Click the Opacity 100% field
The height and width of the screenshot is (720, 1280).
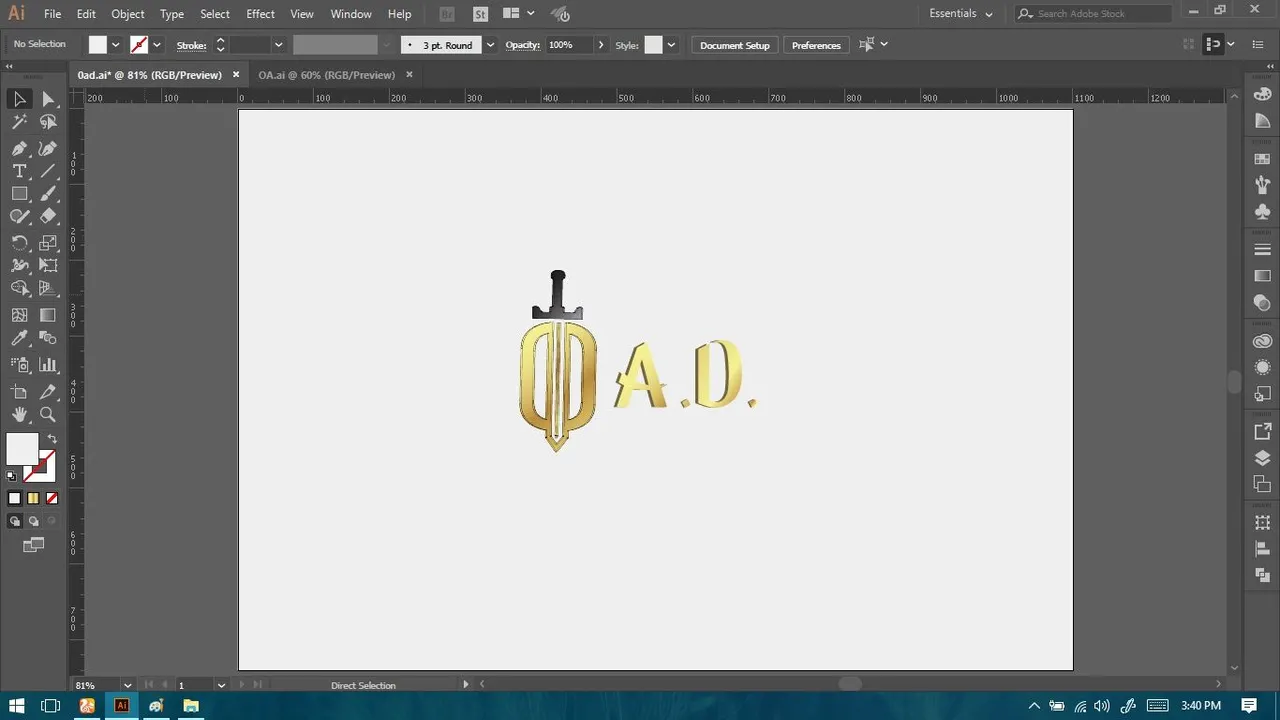pyautogui.click(x=569, y=45)
